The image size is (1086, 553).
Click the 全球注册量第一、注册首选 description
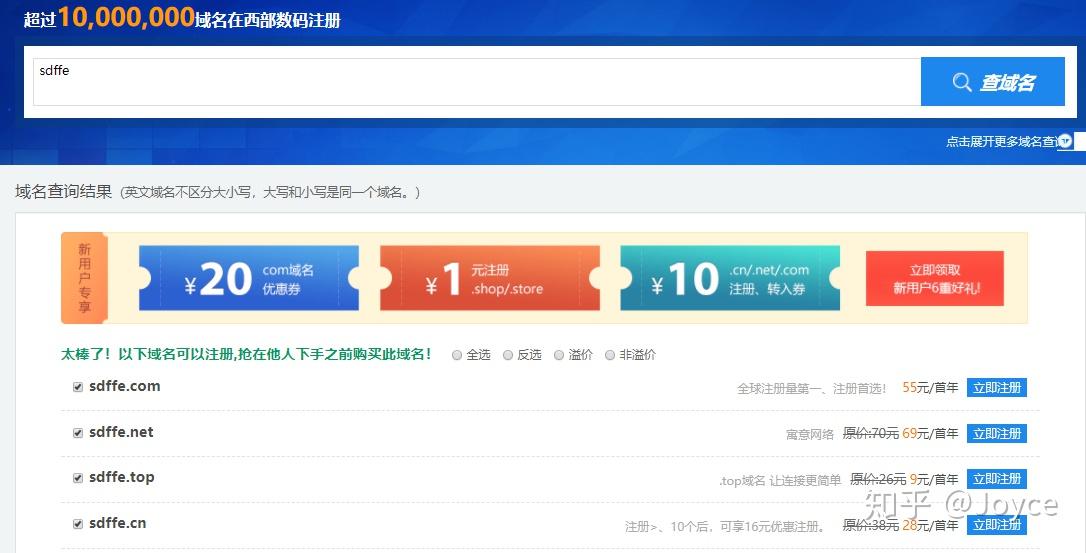pyautogui.click(x=812, y=389)
